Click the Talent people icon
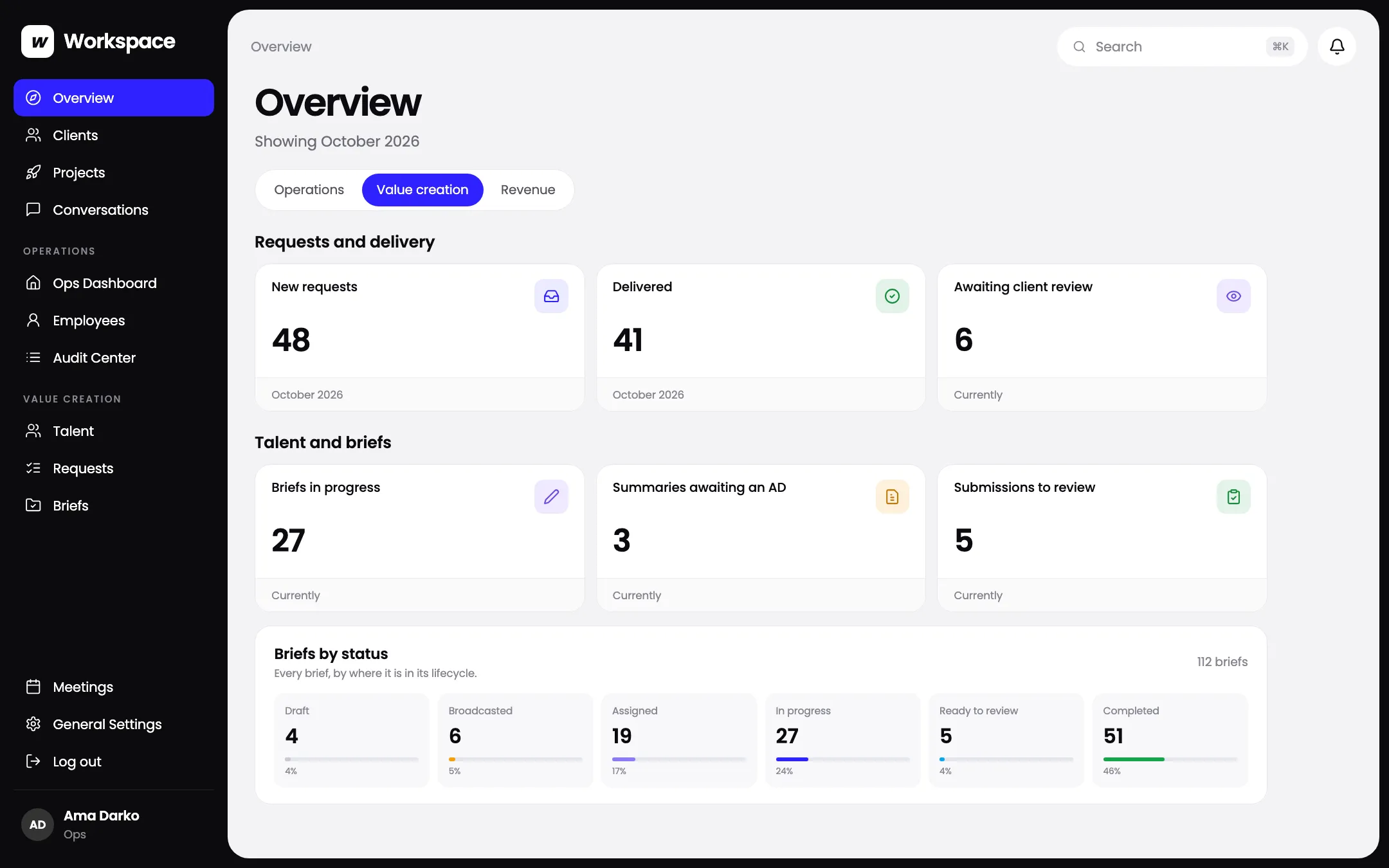 (x=33, y=431)
